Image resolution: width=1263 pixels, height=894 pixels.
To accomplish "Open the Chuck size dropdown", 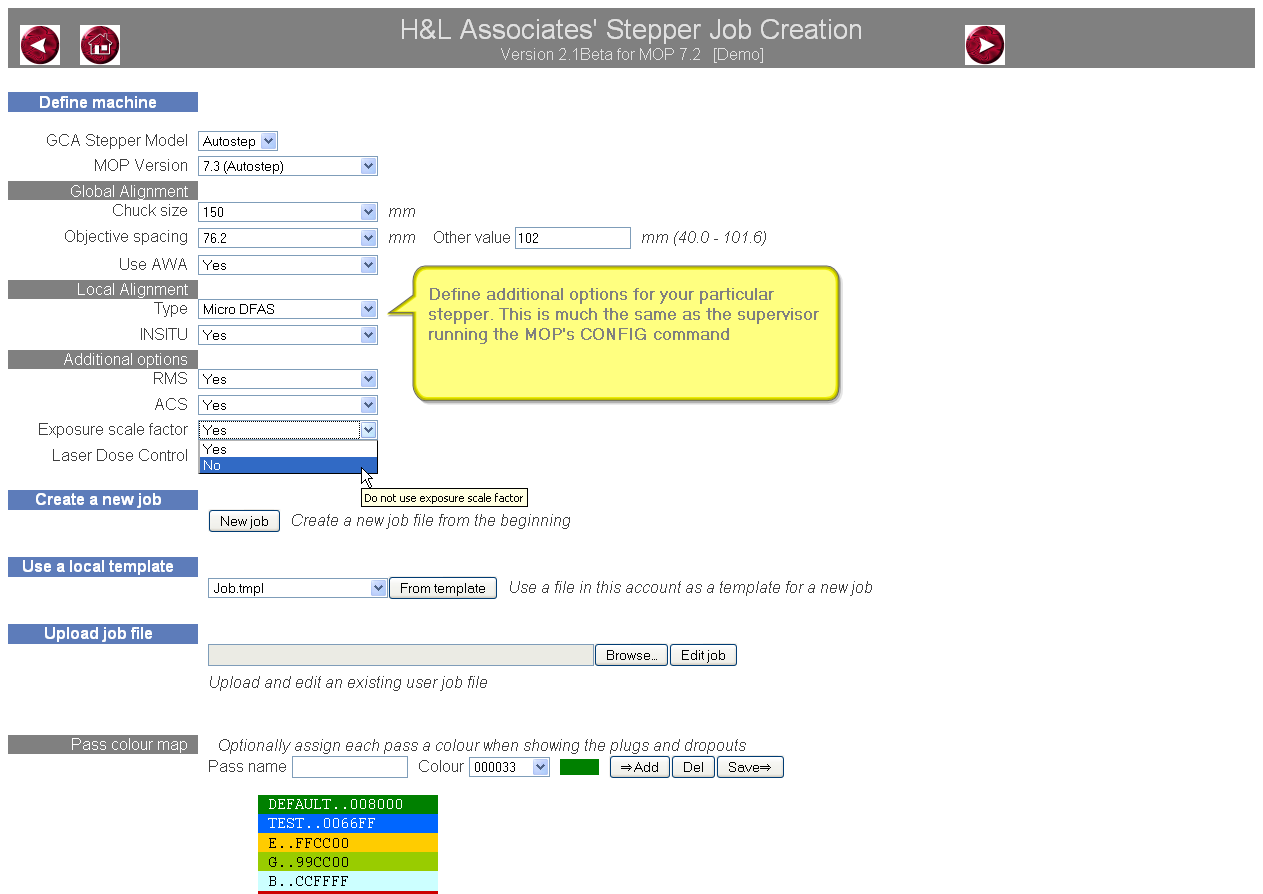I will coord(288,212).
